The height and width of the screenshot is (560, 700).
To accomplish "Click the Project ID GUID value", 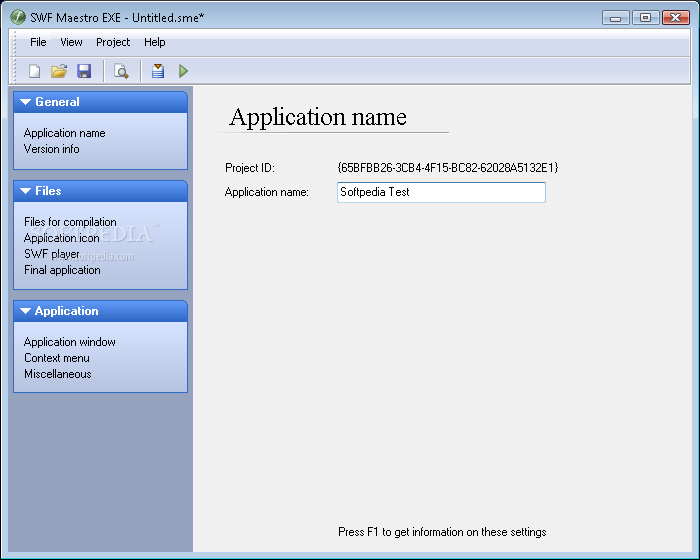I will click(x=448, y=168).
